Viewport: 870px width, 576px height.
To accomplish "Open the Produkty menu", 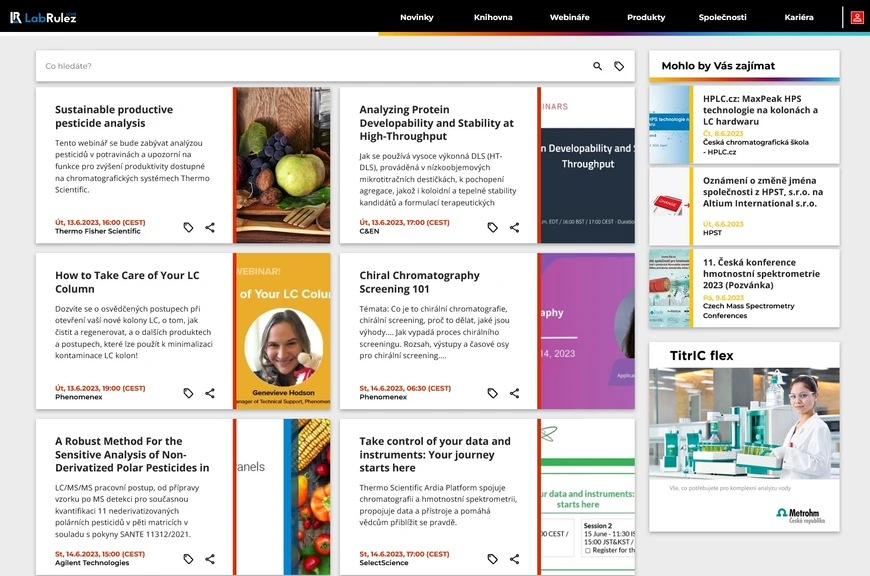I will 646,17.
